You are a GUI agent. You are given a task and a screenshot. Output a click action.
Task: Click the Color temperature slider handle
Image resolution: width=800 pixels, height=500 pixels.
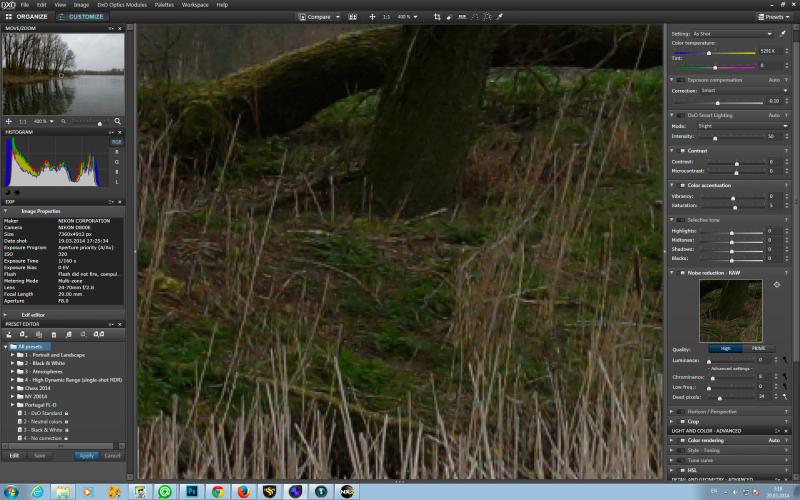(x=709, y=53)
